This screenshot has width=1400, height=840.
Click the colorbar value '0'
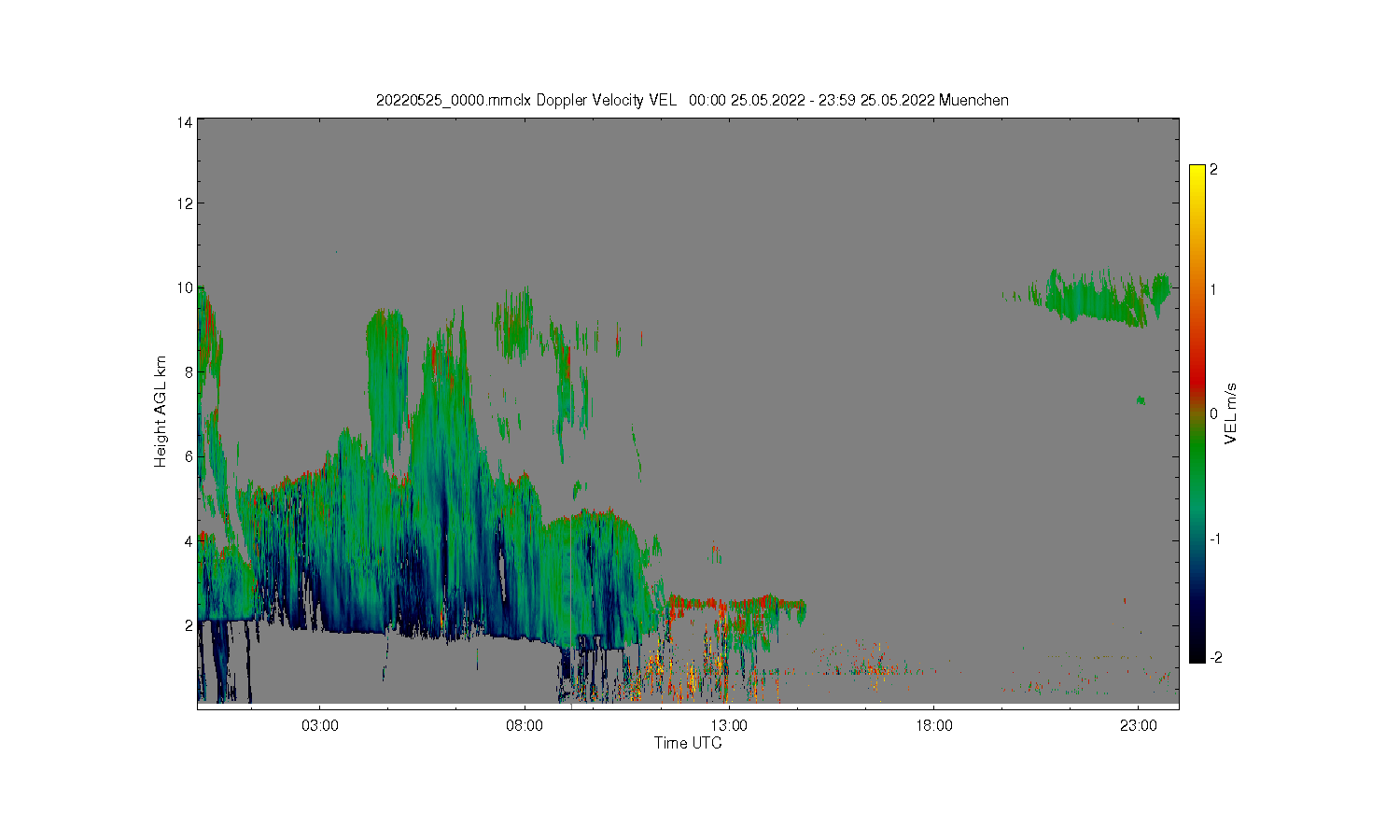(x=1213, y=413)
